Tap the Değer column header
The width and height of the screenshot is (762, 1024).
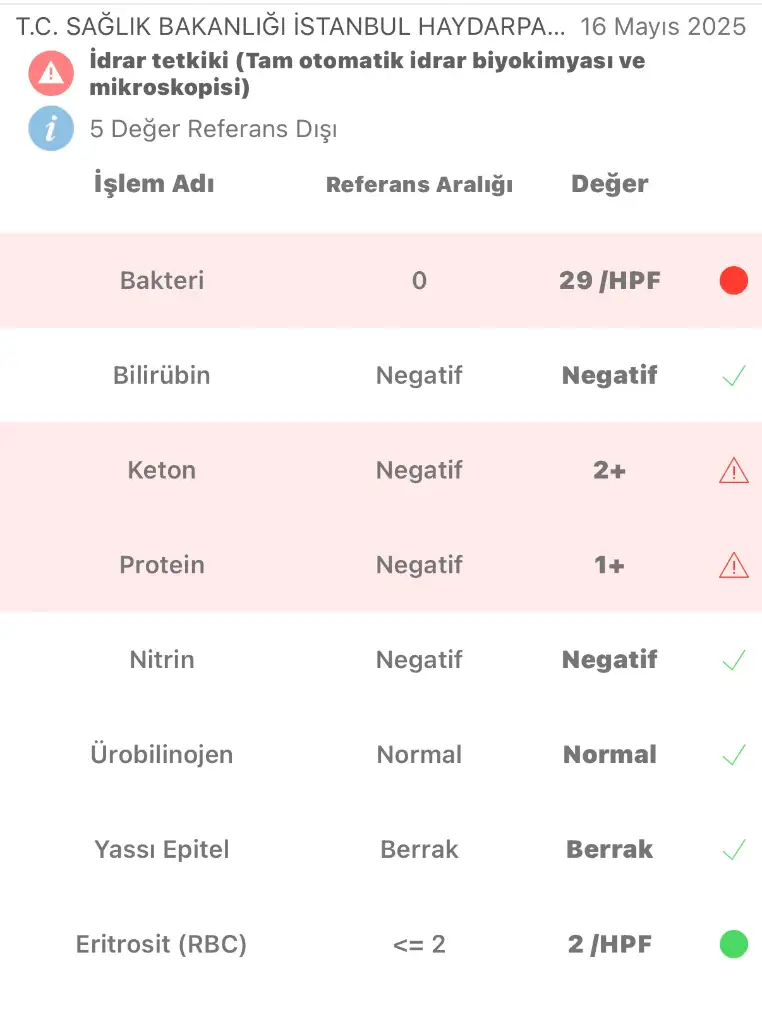tap(610, 184)
